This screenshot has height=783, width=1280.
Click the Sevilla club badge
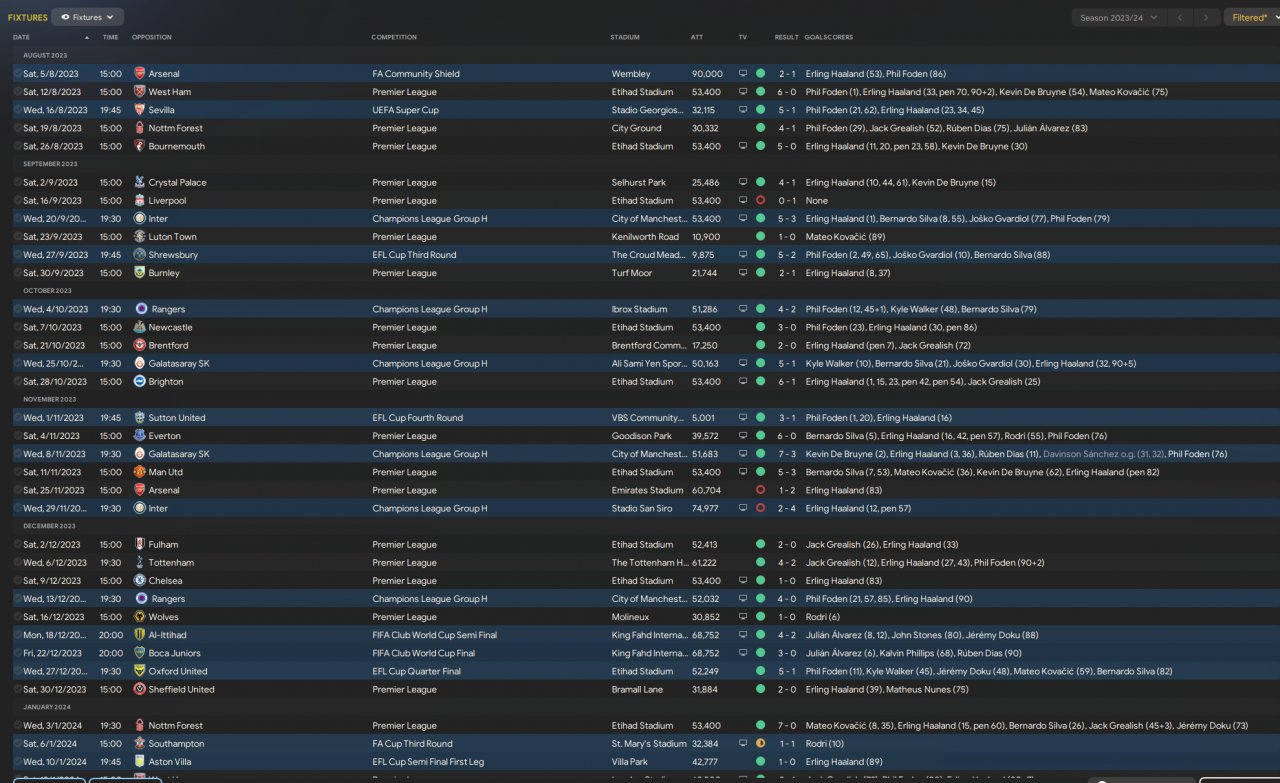tap(139, 110)
